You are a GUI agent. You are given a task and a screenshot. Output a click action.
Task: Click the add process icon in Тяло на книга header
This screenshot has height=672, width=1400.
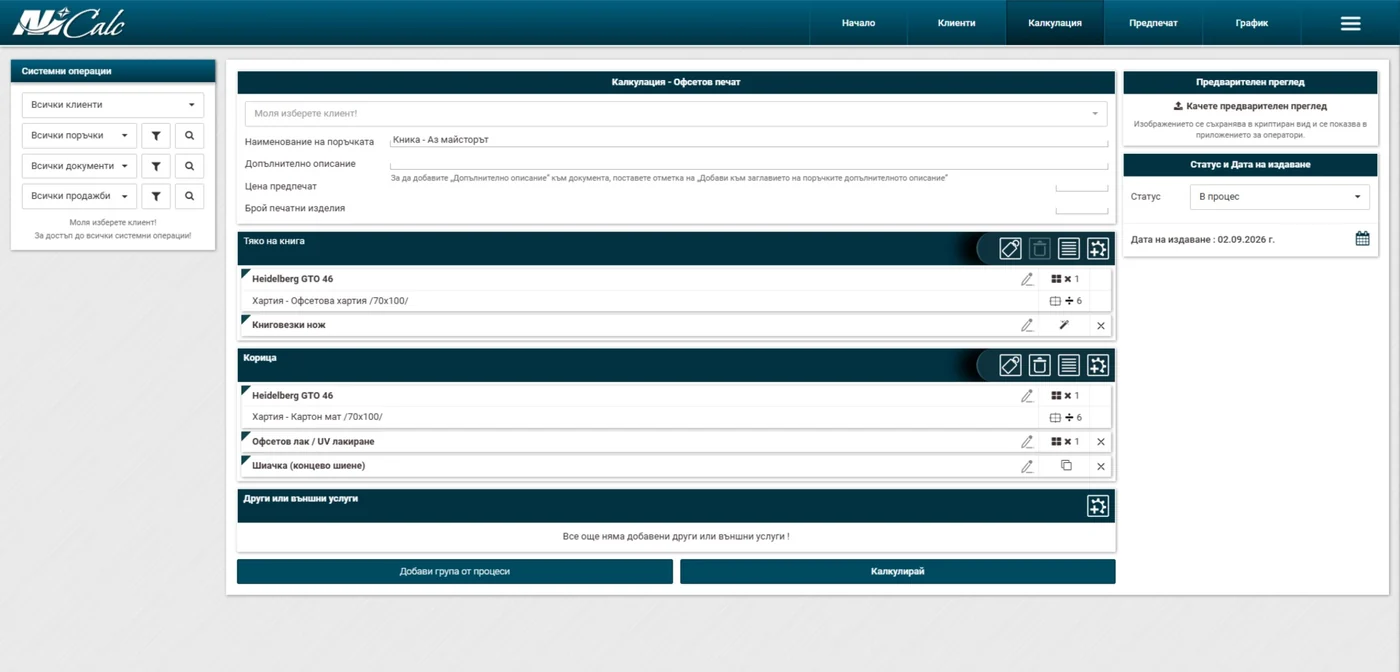(x=1098, y=249)
